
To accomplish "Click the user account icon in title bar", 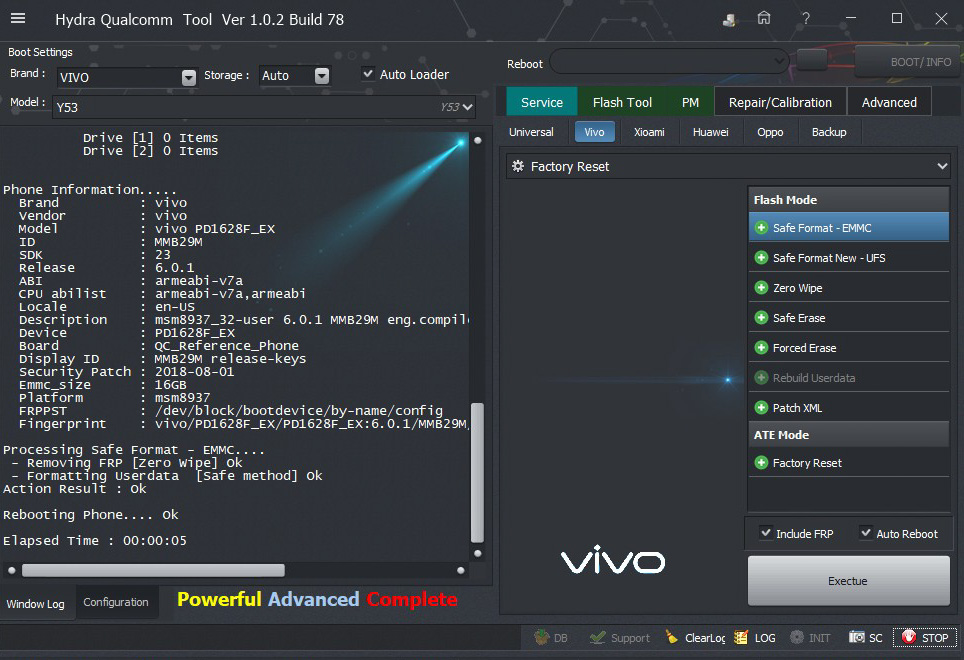I will click(729, 20).
